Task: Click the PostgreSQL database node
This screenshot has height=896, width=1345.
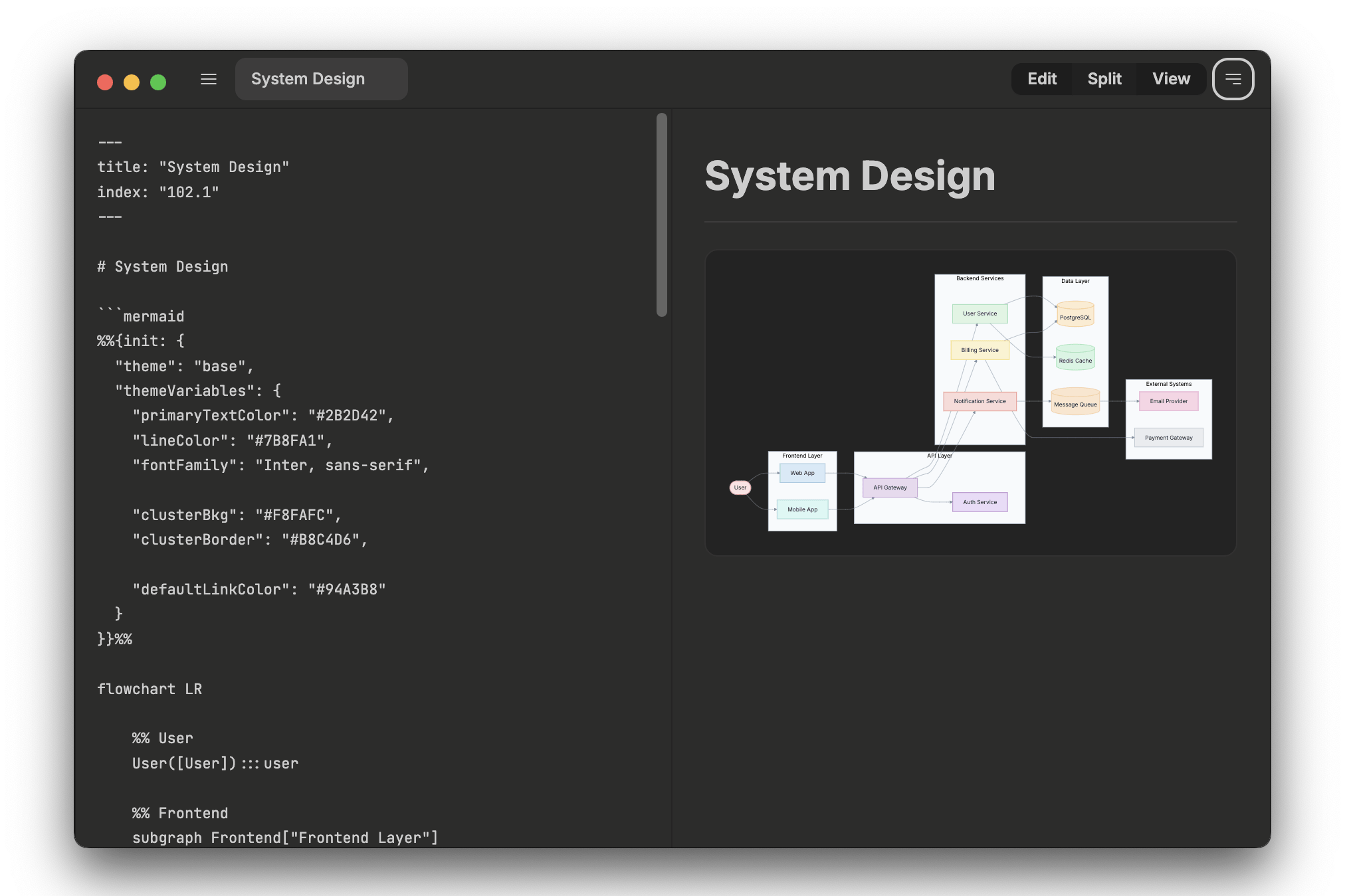Action: [x=1075, y=315]
